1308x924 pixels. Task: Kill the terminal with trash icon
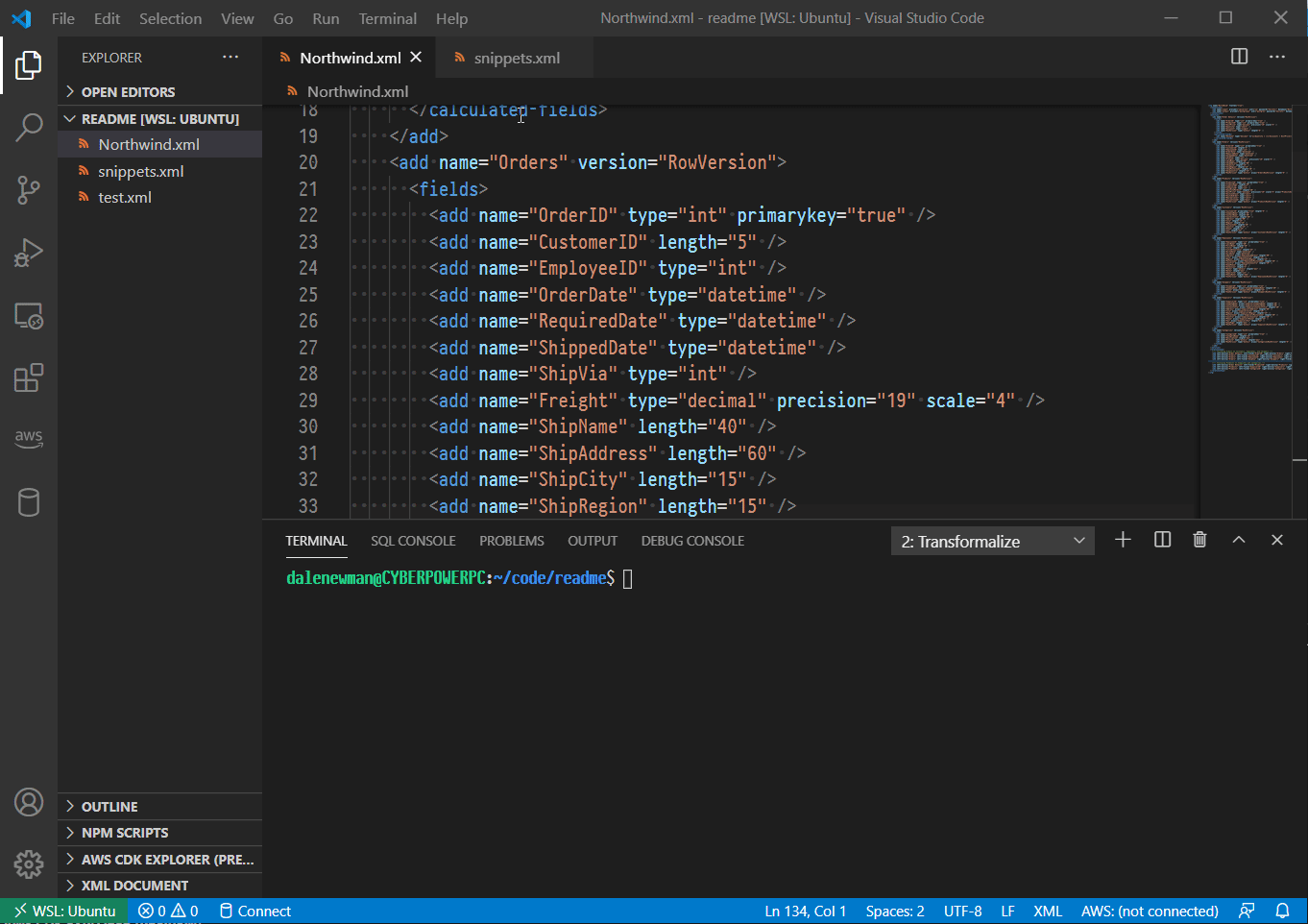[1199, 540]
